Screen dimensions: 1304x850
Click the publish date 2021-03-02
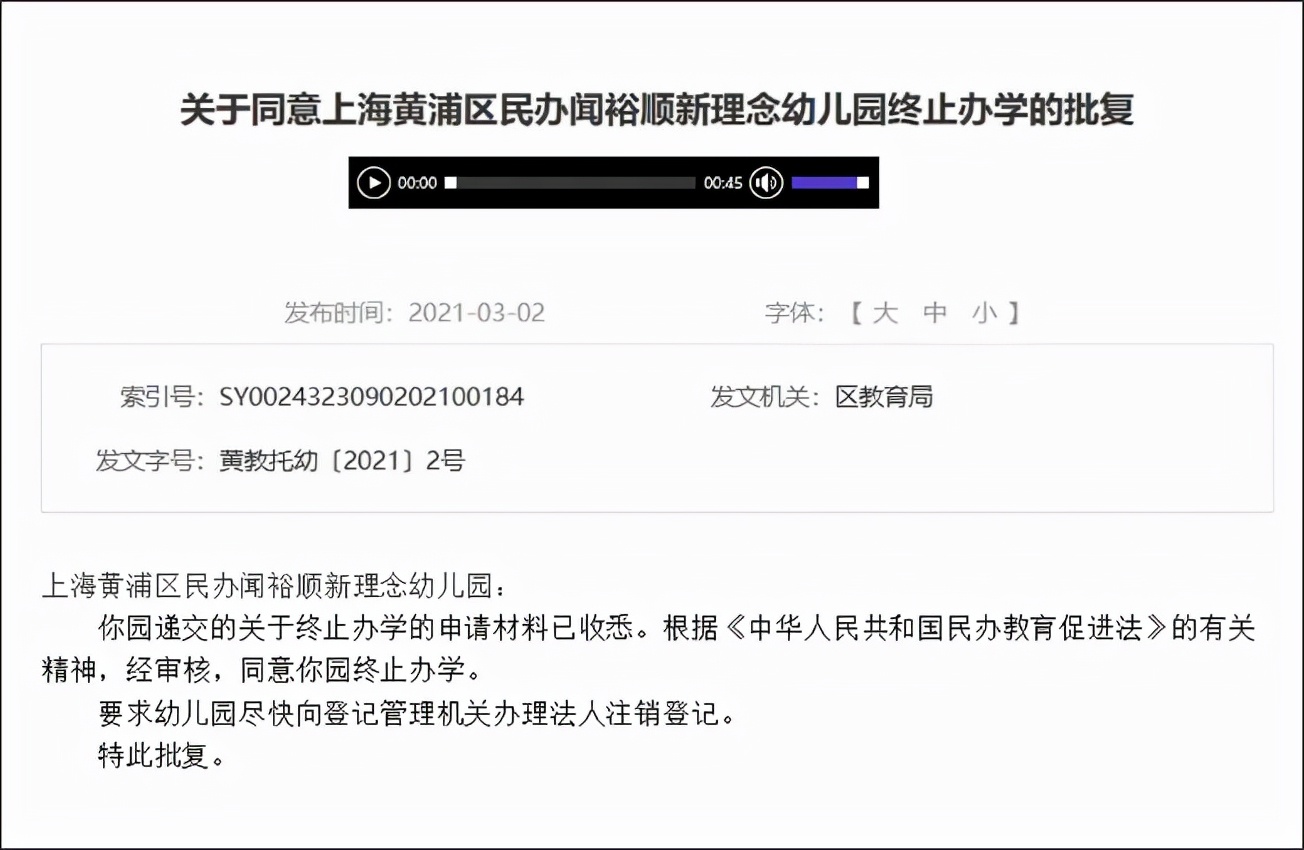pyautogui.click(x=478, y=312)
